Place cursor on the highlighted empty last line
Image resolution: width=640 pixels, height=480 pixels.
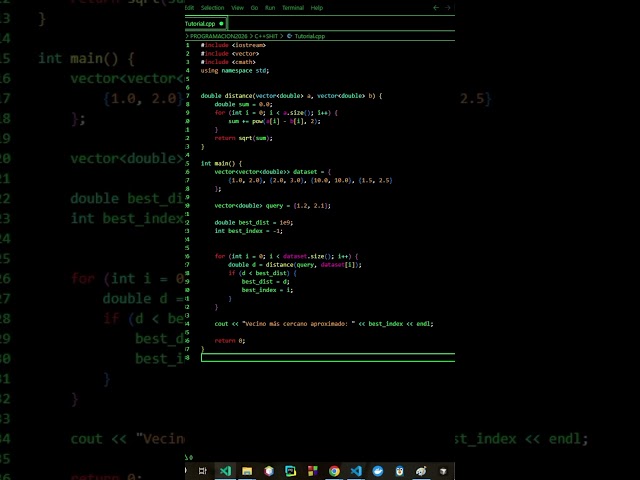coord(328,358)
